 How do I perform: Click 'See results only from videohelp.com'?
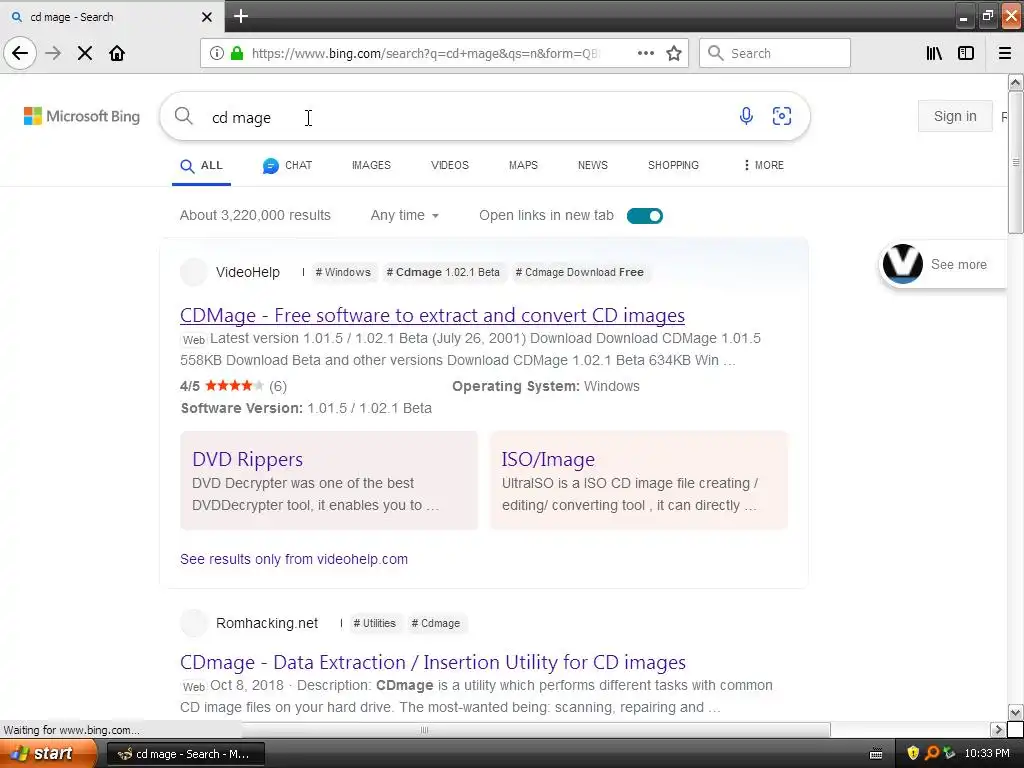pyautogui.click(x=294, y=559)
